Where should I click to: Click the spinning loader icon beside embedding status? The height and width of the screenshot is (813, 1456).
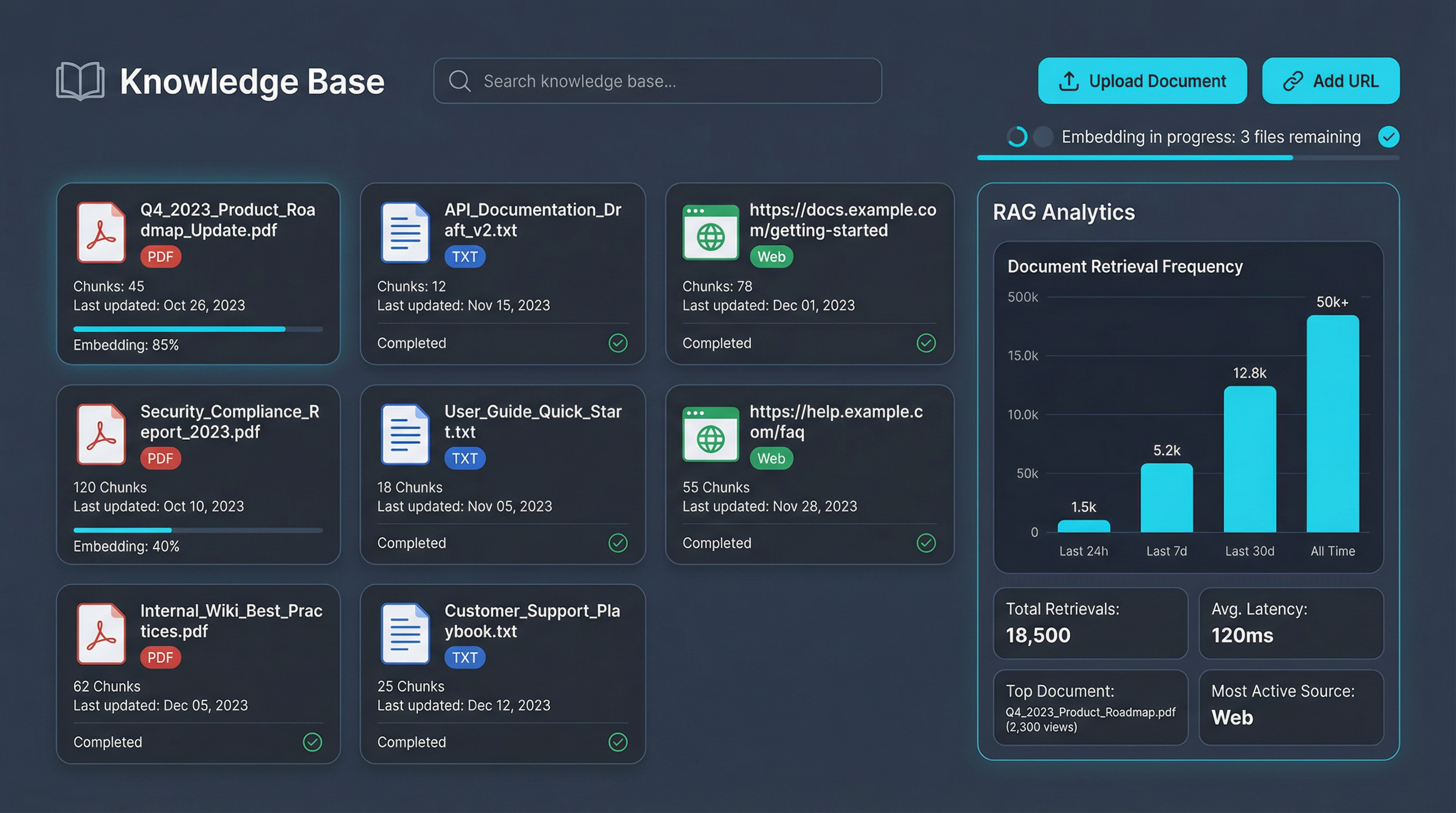1017,136
